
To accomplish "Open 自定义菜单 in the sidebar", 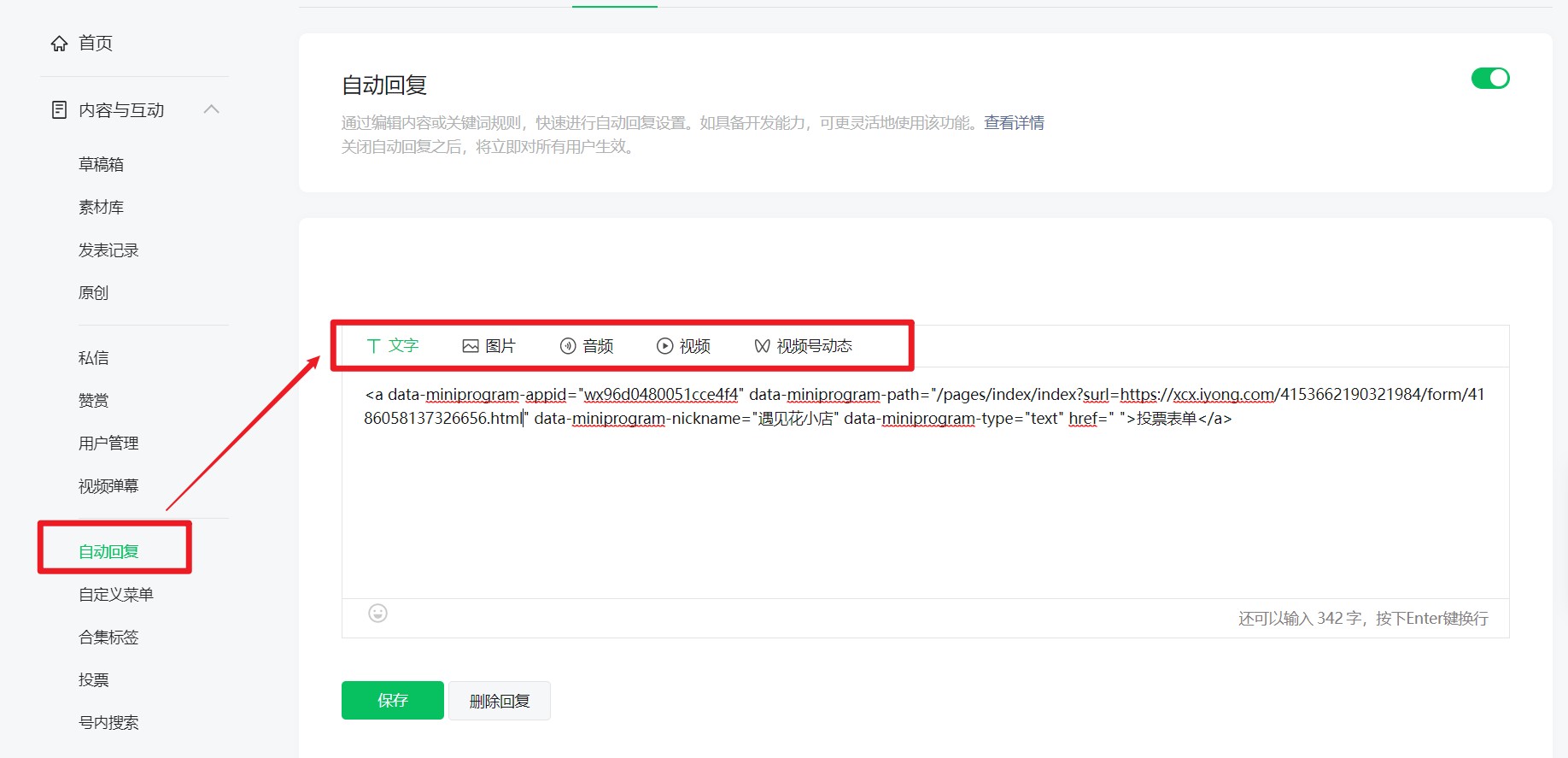I will tap(116, 594).
